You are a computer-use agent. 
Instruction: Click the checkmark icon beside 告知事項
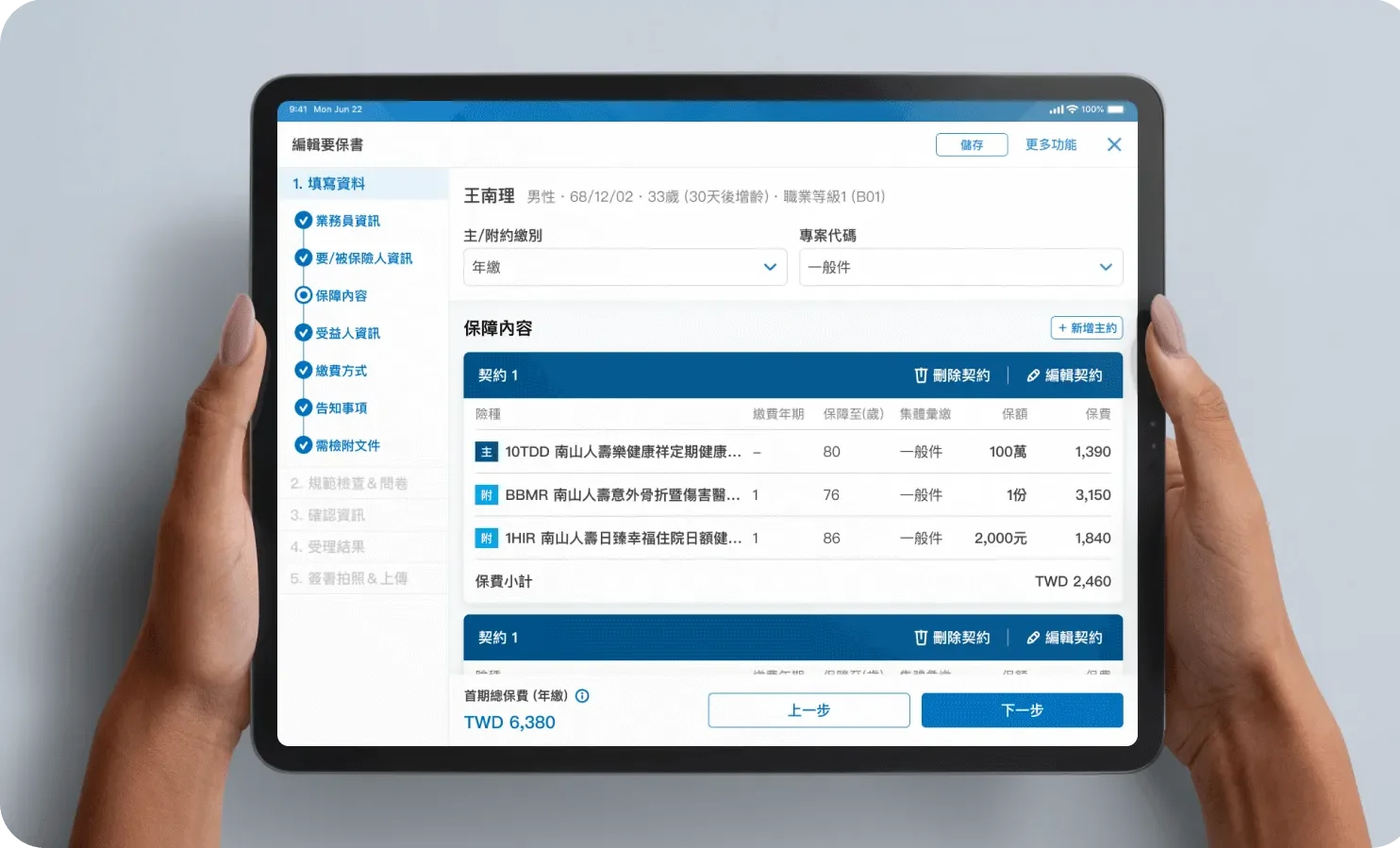[x=304, y=407]
